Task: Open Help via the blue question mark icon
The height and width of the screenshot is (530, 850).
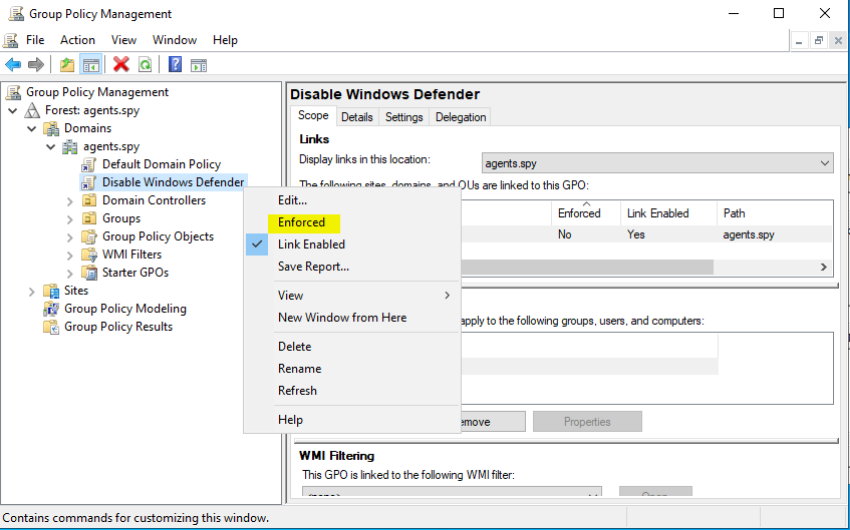Action: pos(175,65)
